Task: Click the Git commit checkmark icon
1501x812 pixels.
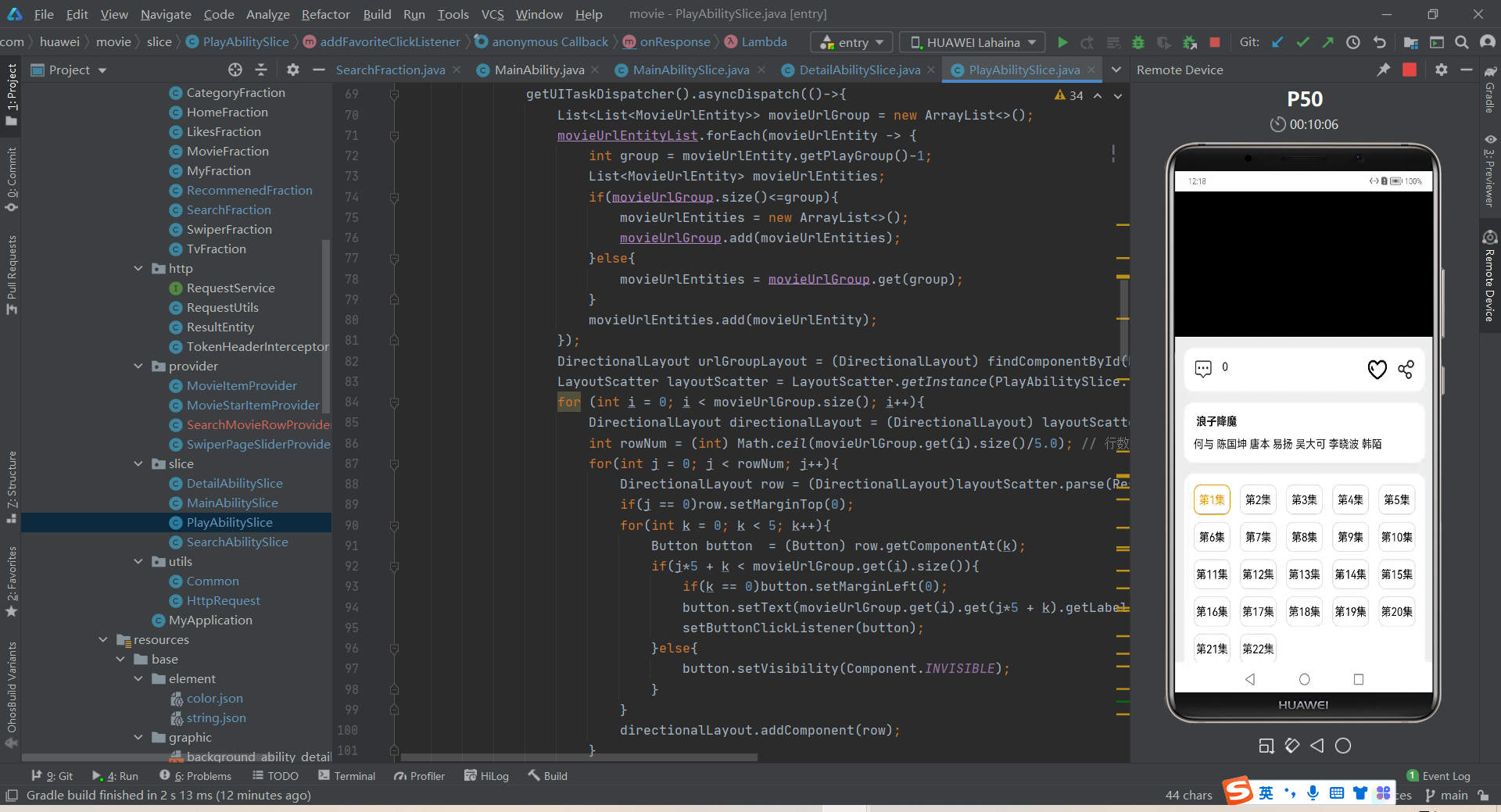Action: (1302, 42)
